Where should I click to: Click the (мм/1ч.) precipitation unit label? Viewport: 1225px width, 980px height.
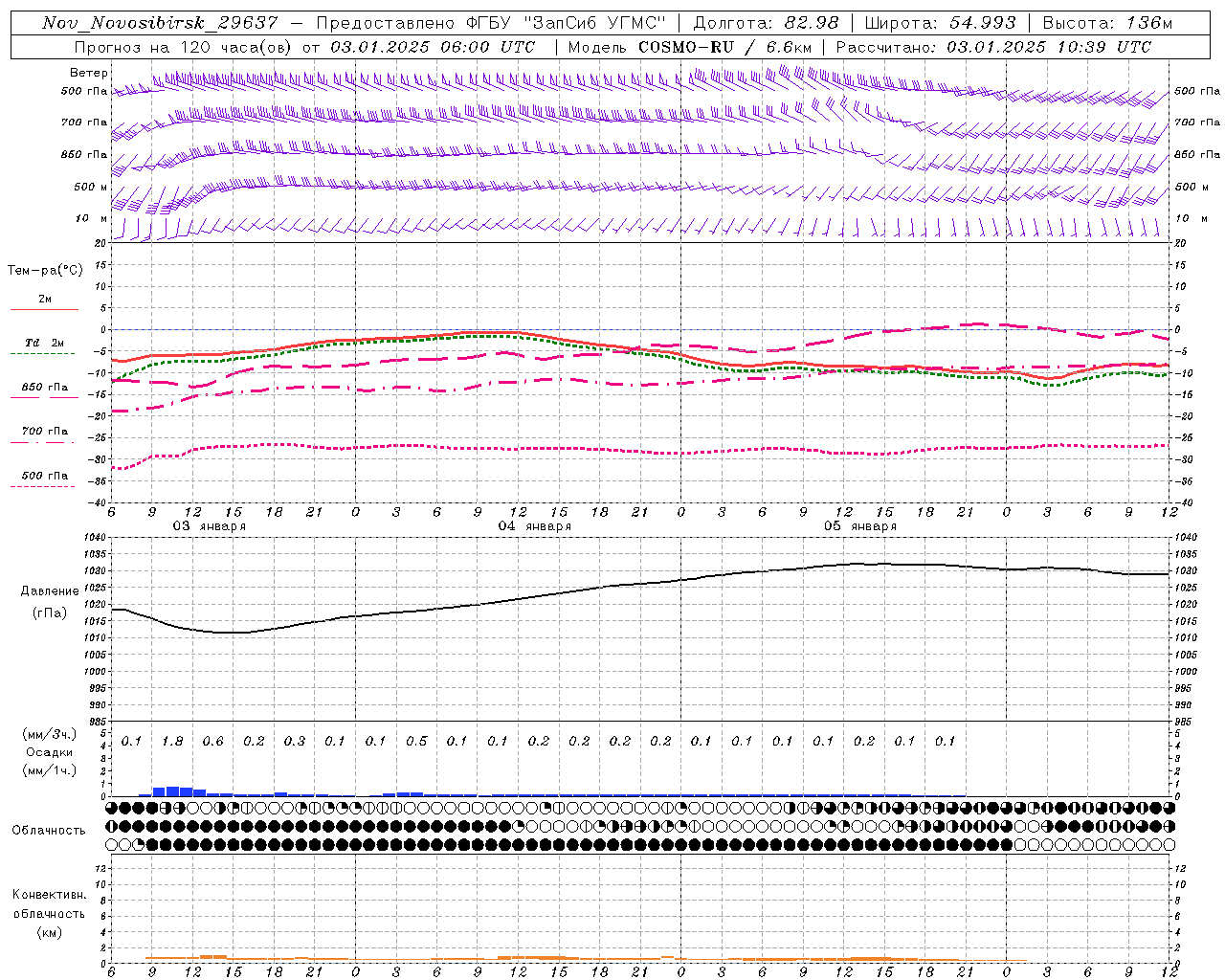pos(50,770)
